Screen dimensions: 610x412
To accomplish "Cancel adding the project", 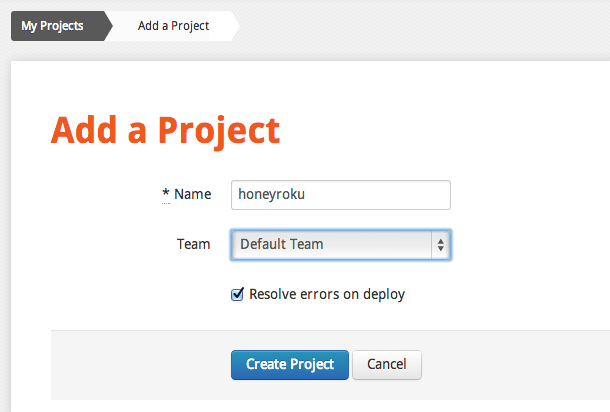I will [x=386, y=365].
